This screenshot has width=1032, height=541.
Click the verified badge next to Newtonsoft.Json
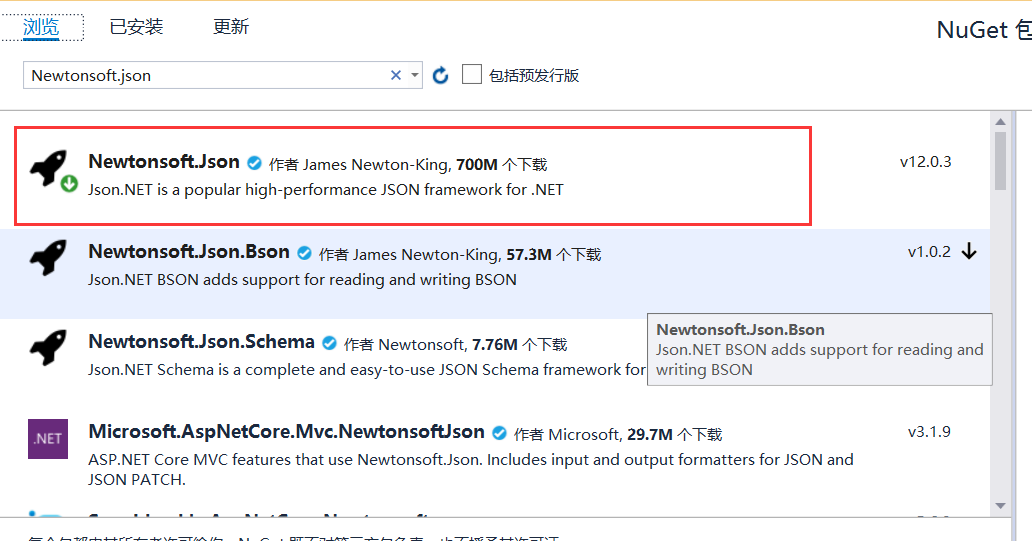(x=255, y=163)
